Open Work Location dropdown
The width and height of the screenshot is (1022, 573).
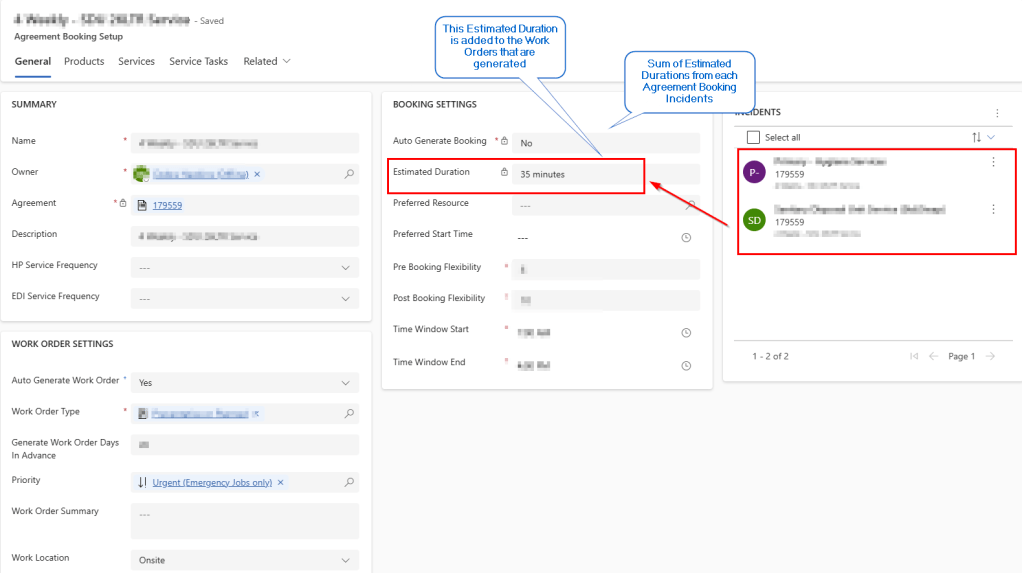tap(346, 561)
